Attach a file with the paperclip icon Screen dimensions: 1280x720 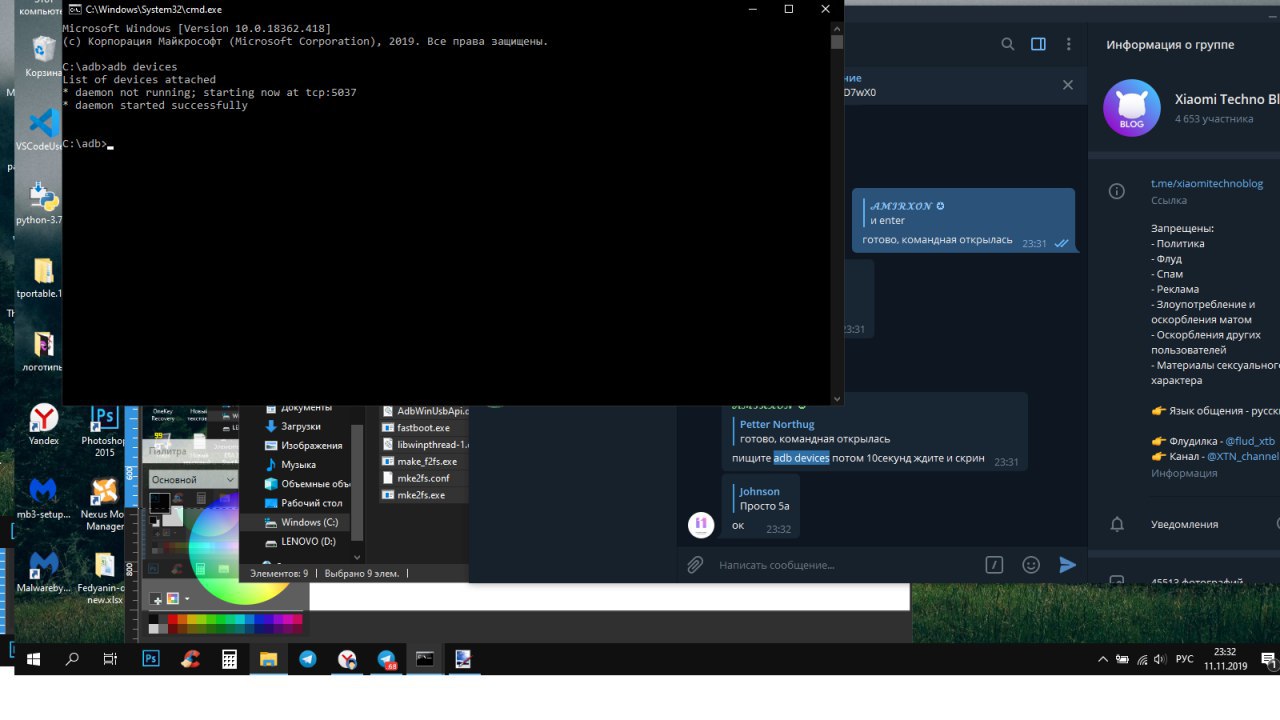[695, 565]
